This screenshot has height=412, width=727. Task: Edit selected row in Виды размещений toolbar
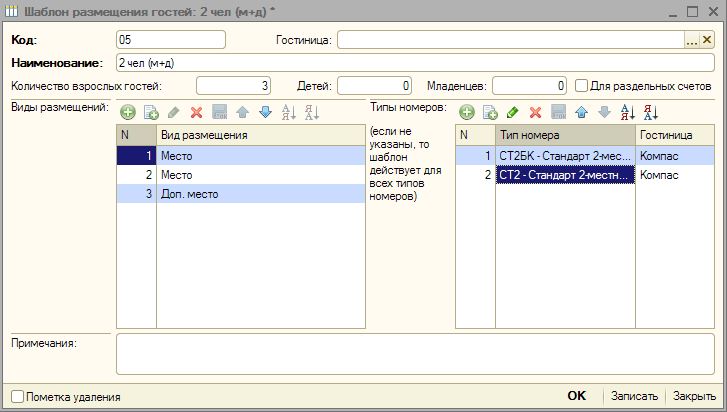click(x=174, y=112)
